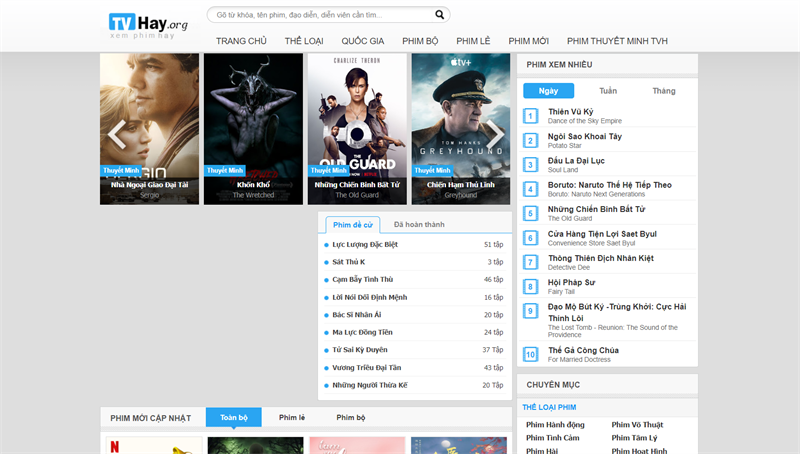
Task: Click rank 7 number badge
Action: coord(530,262)
